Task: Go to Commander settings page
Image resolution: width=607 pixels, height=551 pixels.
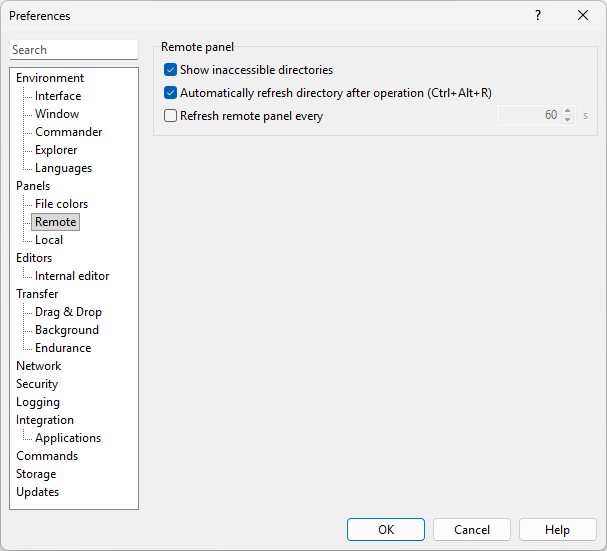Action: [x=68, y=132]
